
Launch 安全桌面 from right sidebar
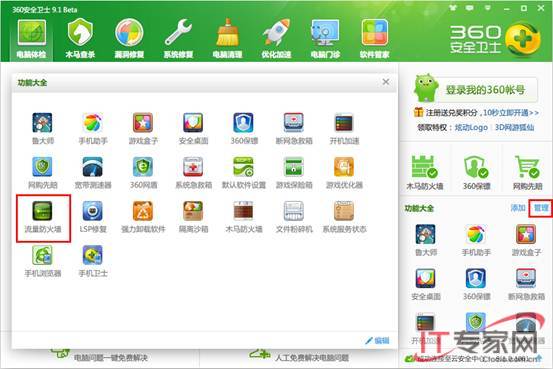[x=426, y=284]
